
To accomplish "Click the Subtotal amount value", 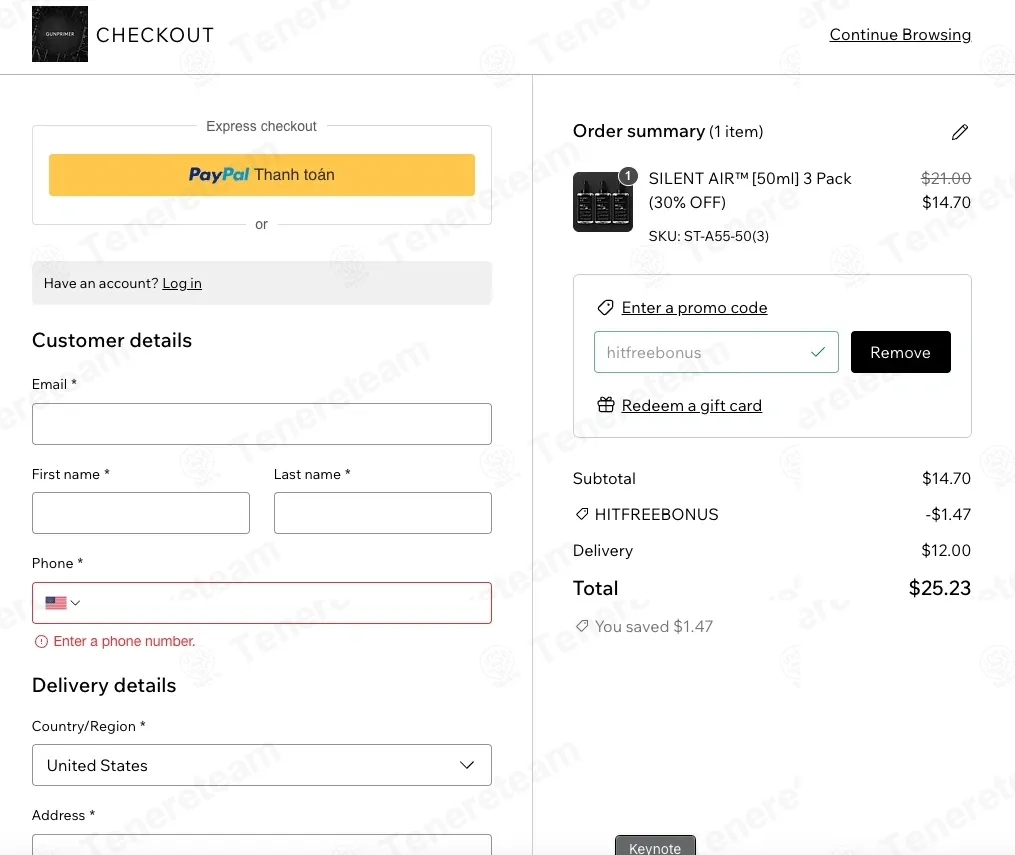I will pyautogui.click(x=946, y=478).
